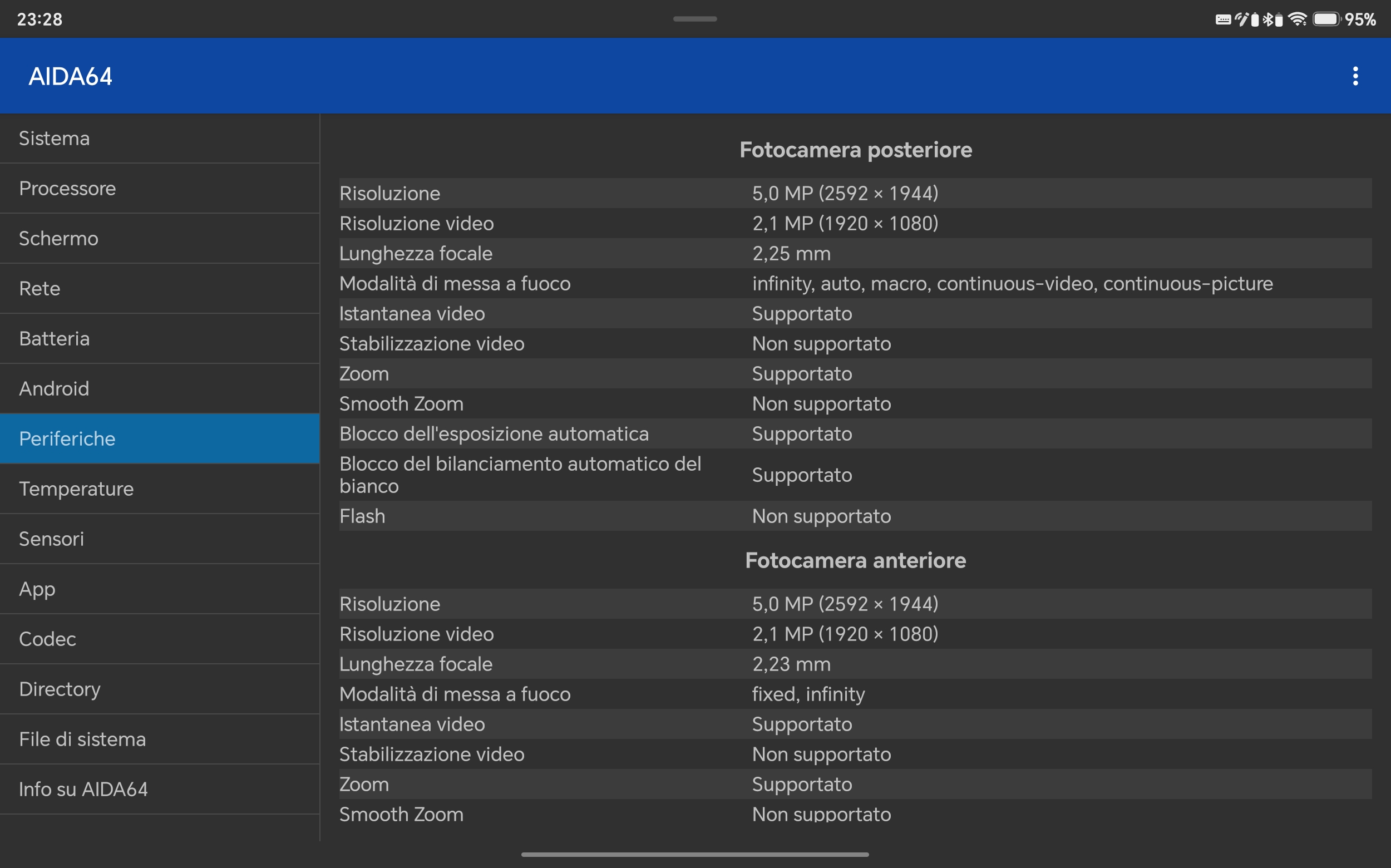The height and width of the screenshot is (868, 1391).
Task: Select the highlighted Periferiche entry
Action: pyautogui.click(x=160, y=438)
